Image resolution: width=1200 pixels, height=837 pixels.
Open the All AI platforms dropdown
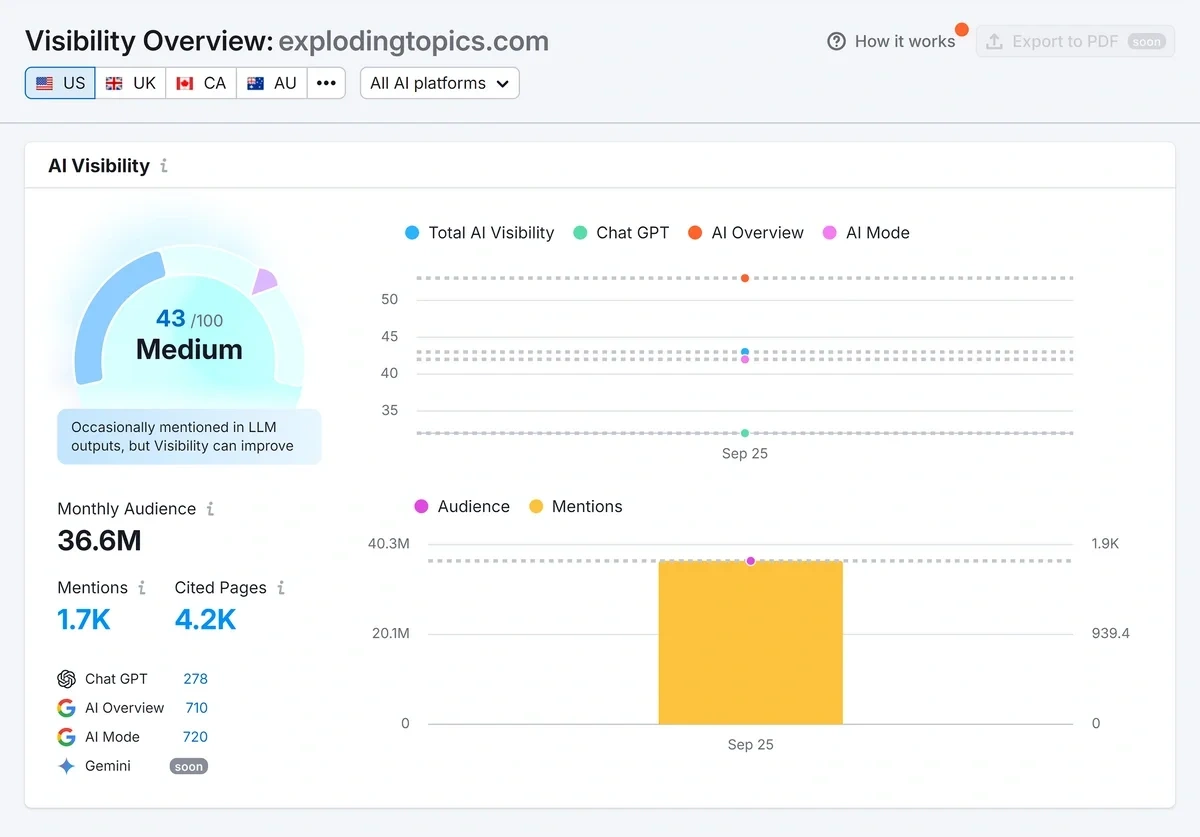pos(439,83)
